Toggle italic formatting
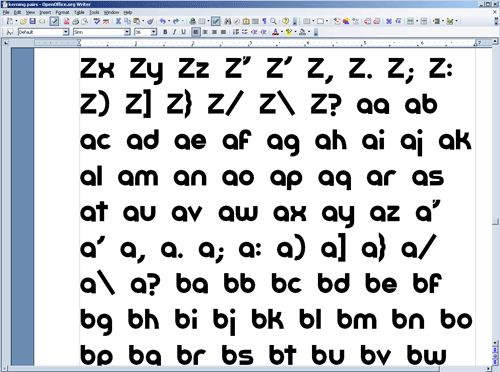Screen dimensions: 500x372 tap(174, 32)
